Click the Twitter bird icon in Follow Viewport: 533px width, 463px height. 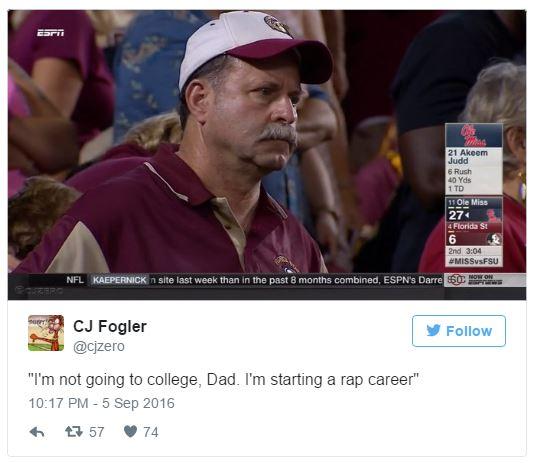tap(433, 330)
